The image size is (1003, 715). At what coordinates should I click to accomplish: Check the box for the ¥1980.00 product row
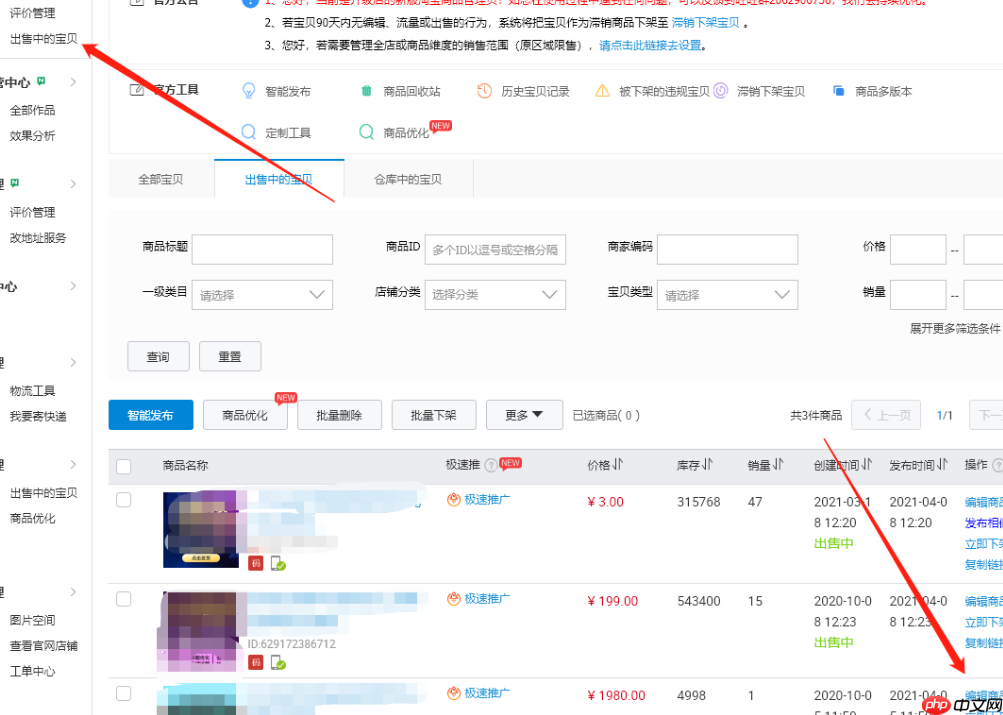123,693
